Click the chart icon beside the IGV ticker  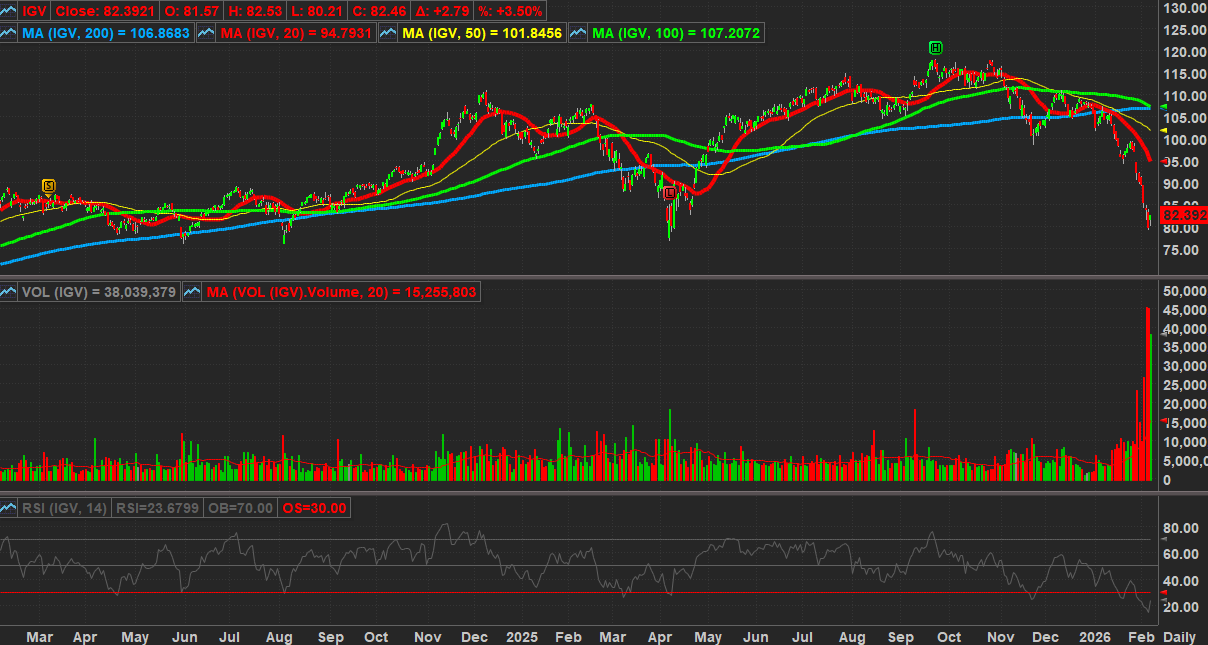10,8
